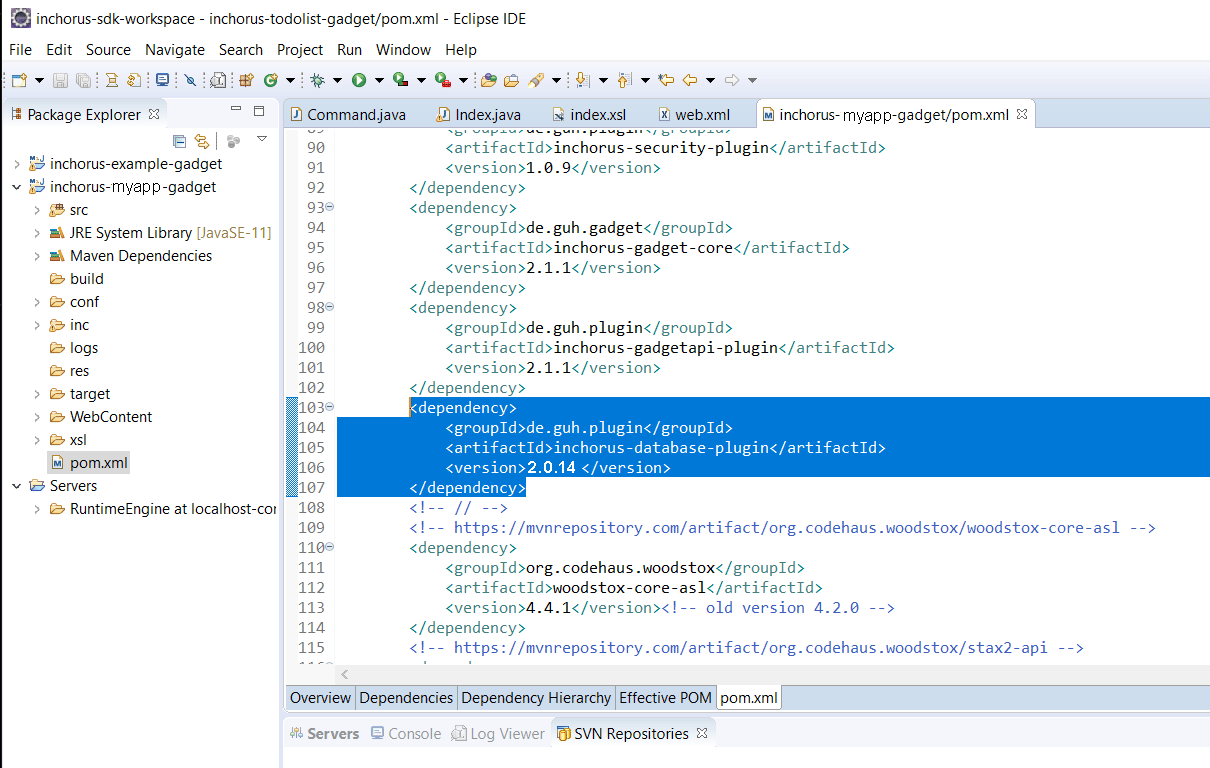The width and height of the screenshot is (1210, 768).
Task: Click the Save toolbar icon
Action: click(x=60, y=80)
